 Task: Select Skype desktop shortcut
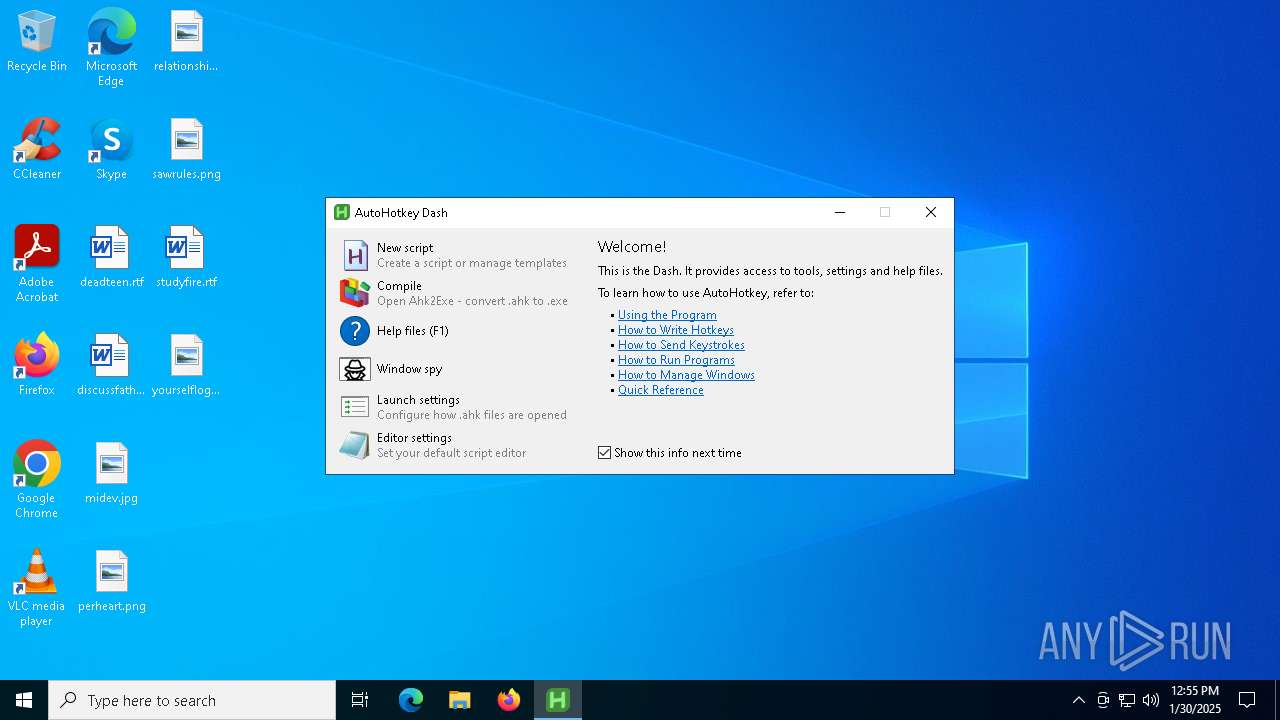(111, 150)
